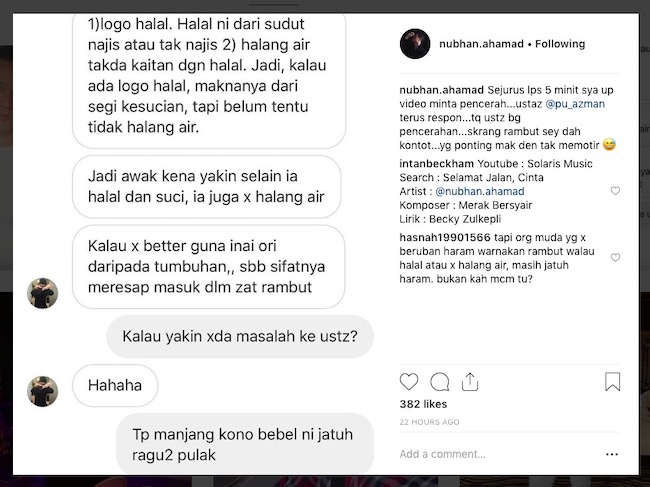Open @nubhan.ahamad mention in comment

coord(480,191)
